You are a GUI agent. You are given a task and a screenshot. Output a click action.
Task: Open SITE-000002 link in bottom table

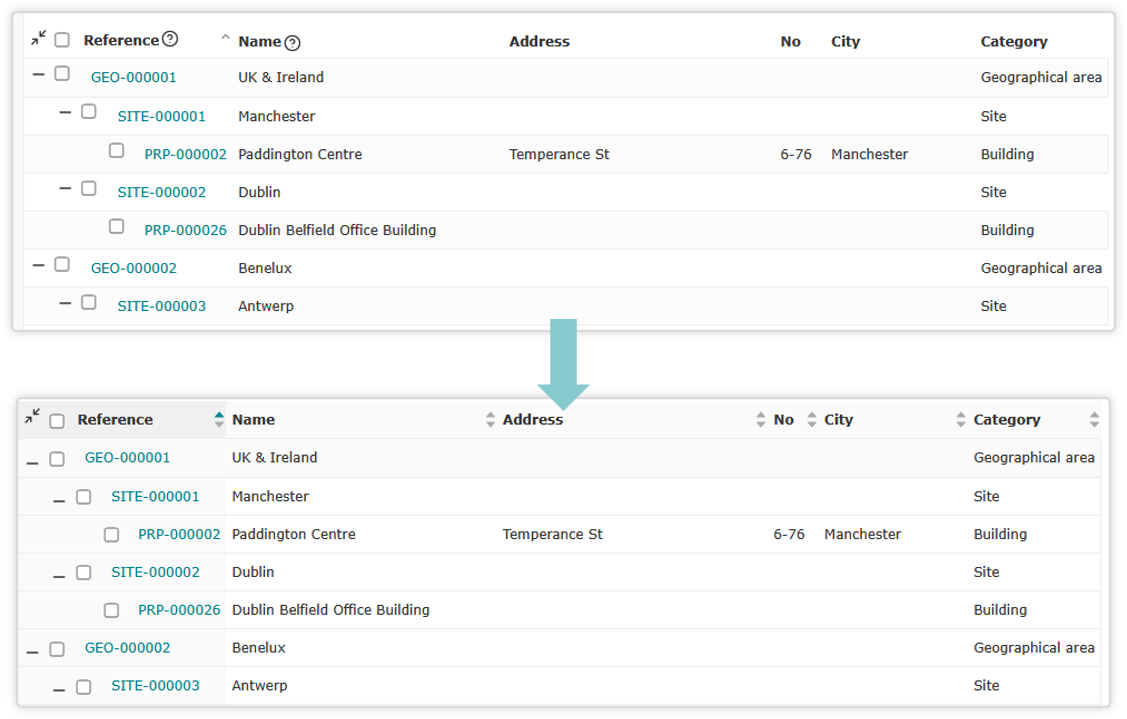(155, 572)
